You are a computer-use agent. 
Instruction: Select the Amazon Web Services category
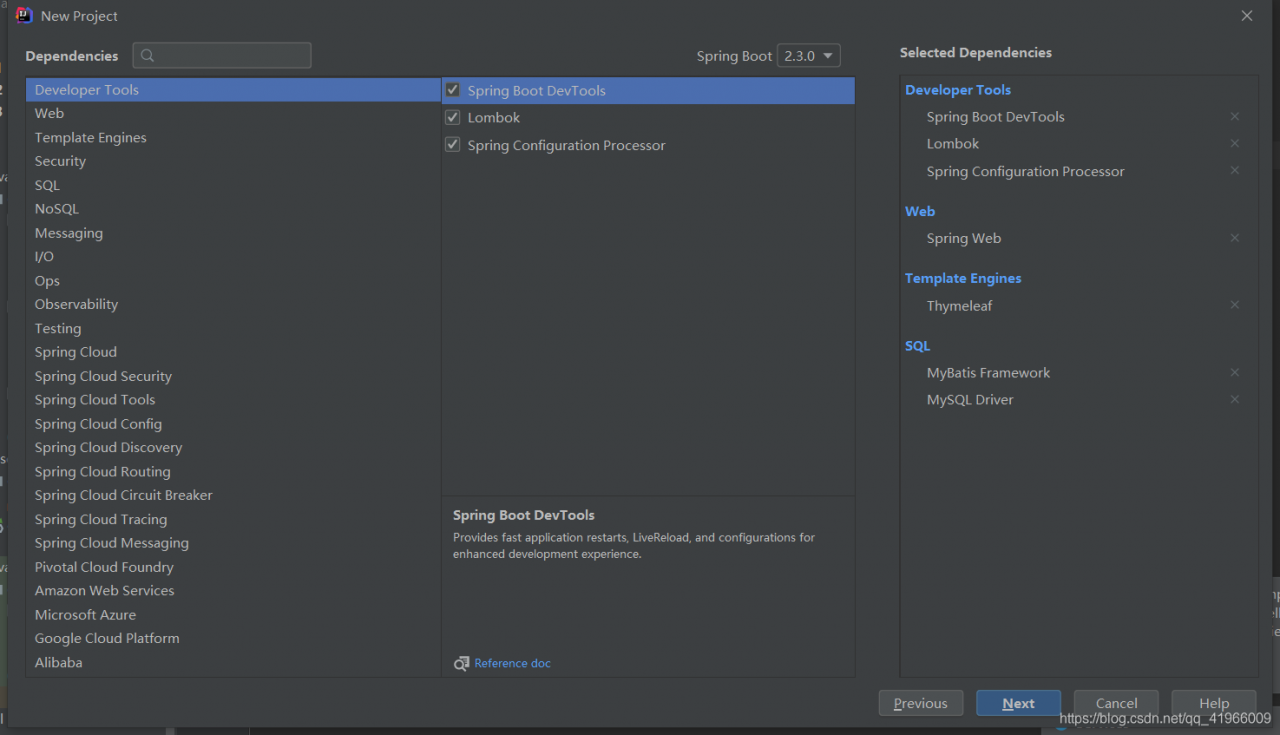tap(233, 590)
